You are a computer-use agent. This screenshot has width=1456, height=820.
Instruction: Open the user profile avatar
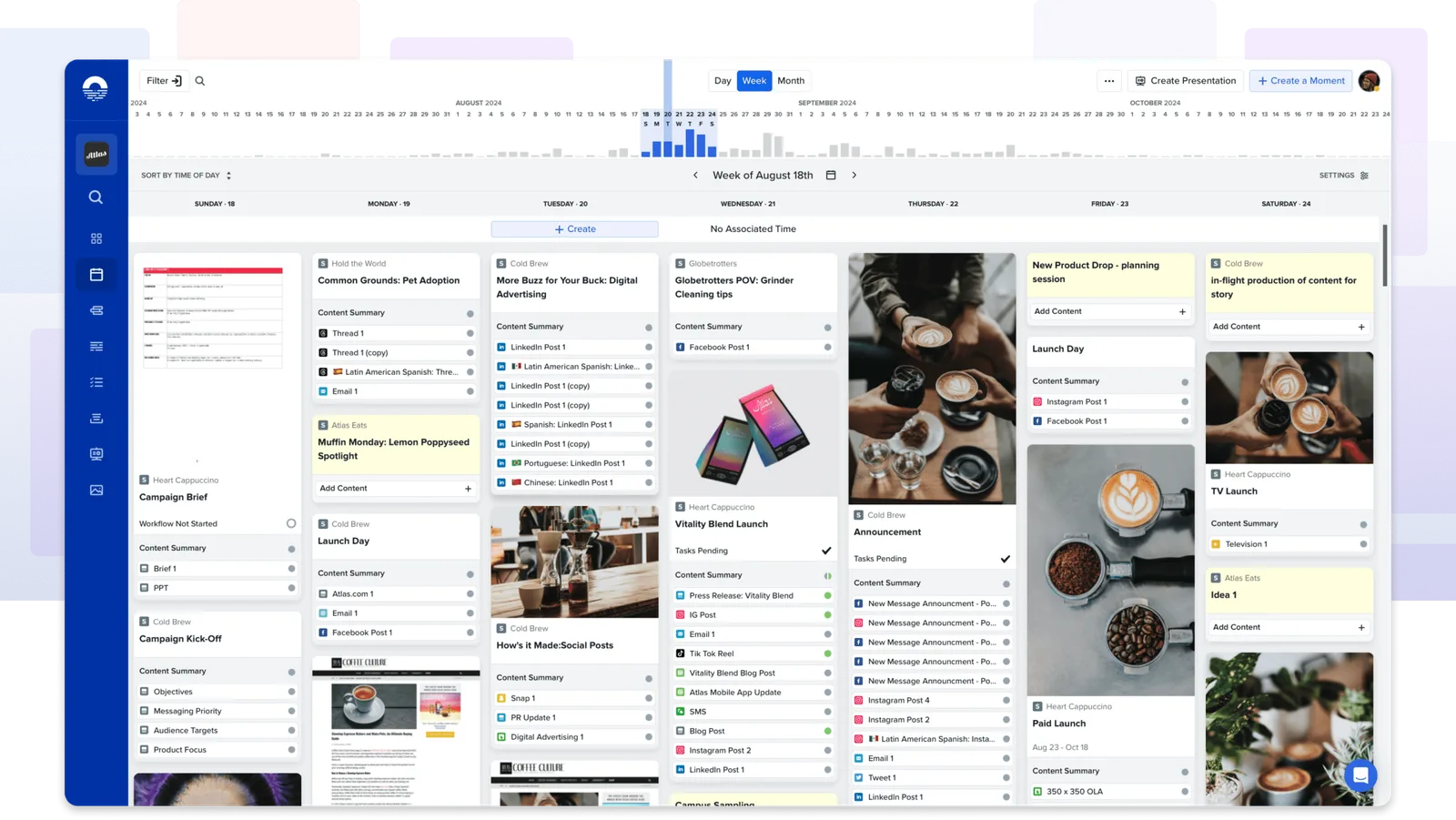coord(1369,81)
